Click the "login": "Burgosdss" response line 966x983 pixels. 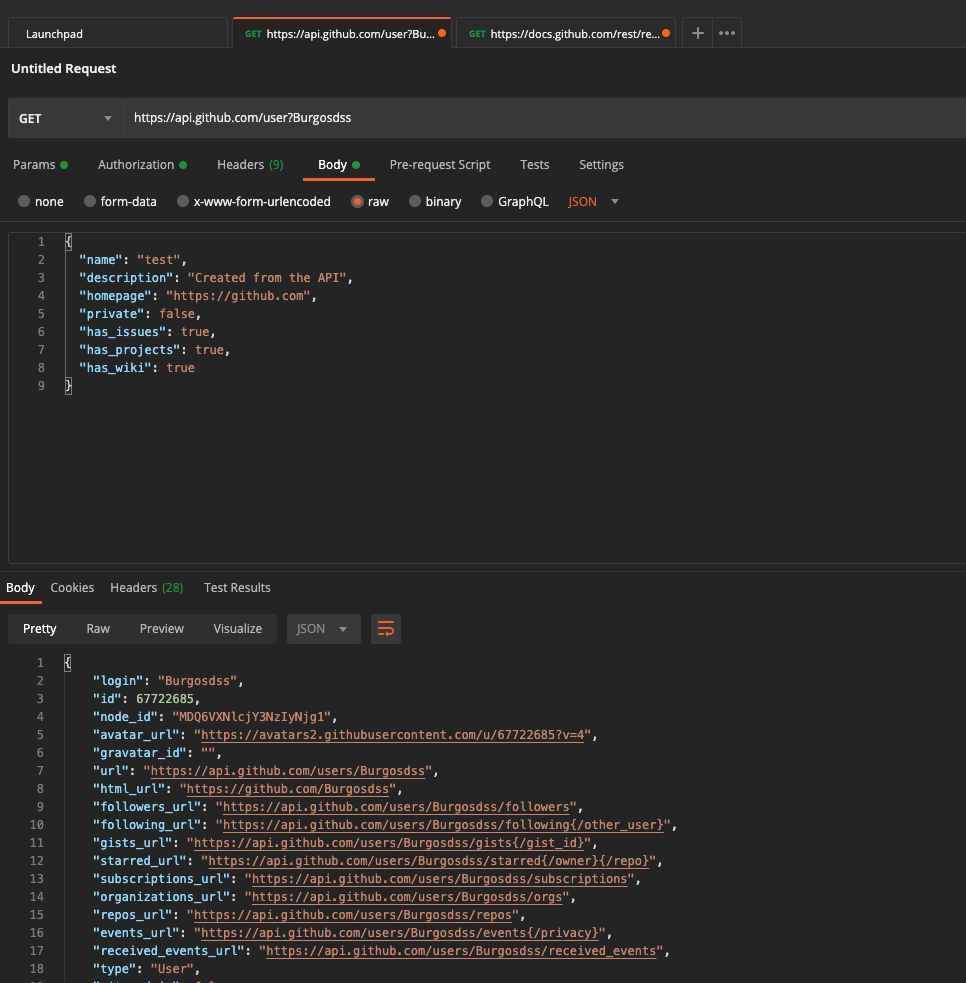pyautogui.click(x=167, y=681)
